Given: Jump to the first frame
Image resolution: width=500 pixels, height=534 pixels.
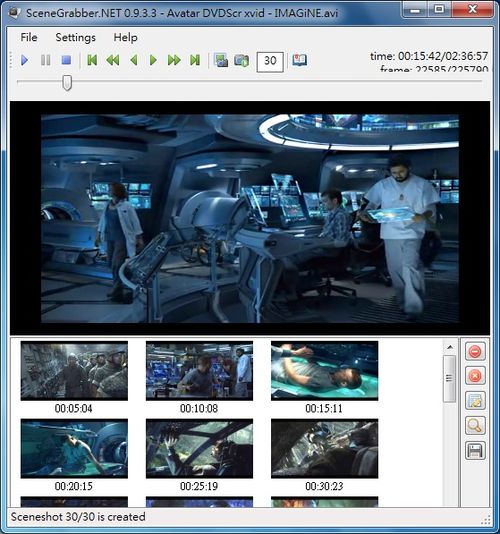Looking at the screenshot, I should click(92, 60).
